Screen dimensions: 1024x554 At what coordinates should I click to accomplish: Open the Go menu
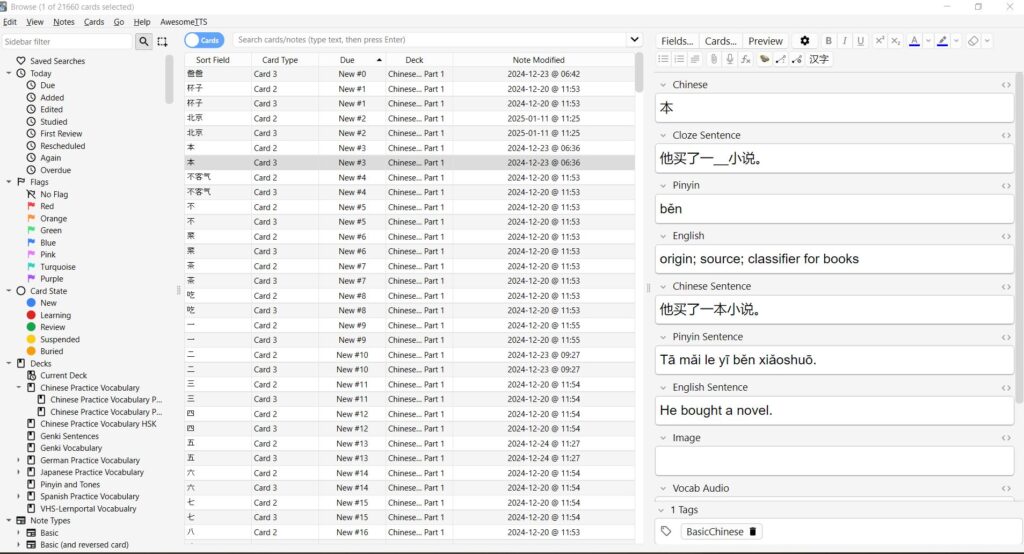118,22
